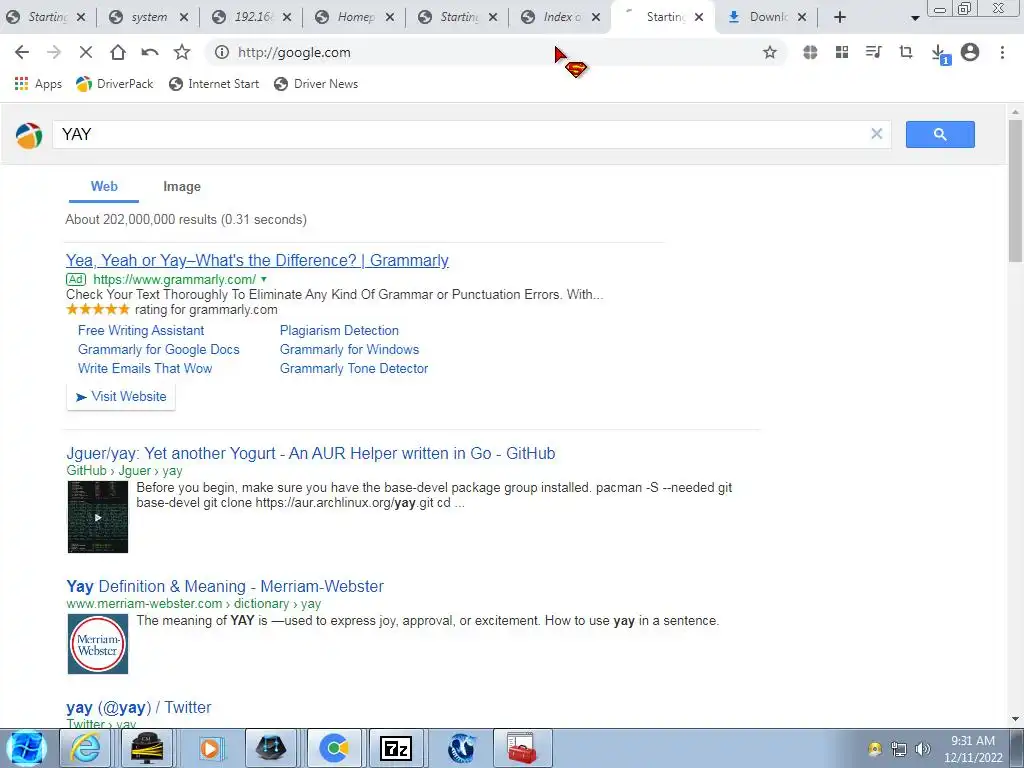Click the Visit Website button
This screenshot has height=768, width=1024.
pyautogui.click(x=121, y=396)
